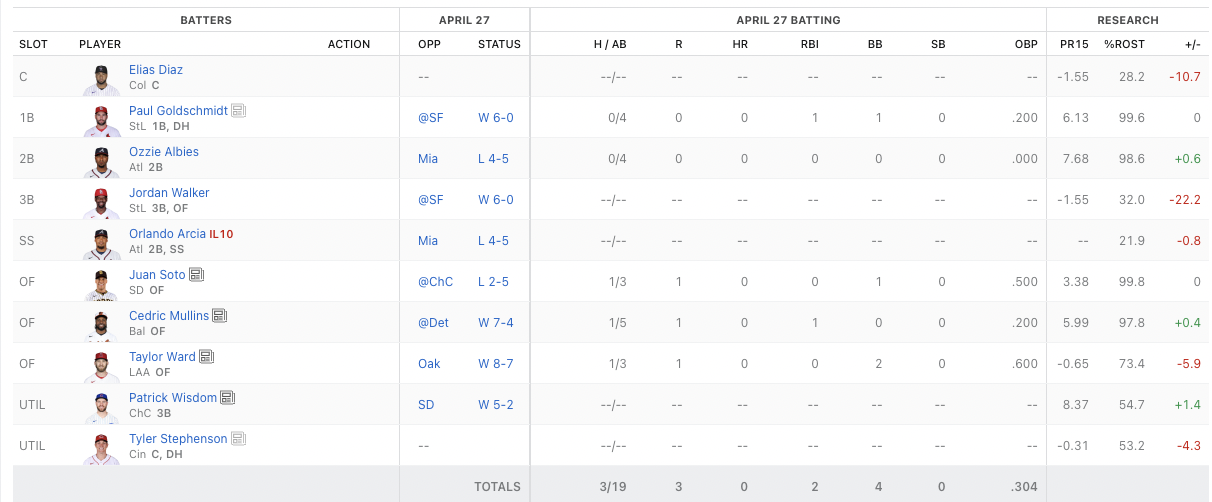Open @ChC opponent link for Juan Soto
This screenshot has width=1212, height=502.
pos(435,282)
